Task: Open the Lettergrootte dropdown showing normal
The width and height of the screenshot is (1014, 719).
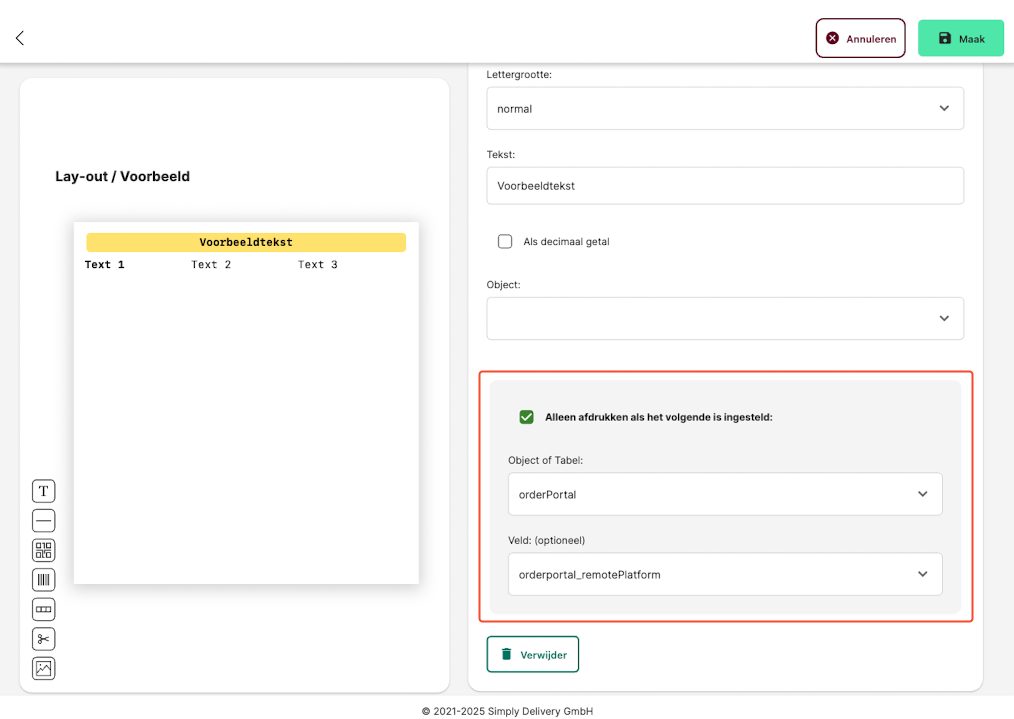Action: pyautogui.click(x=725, y=109)
